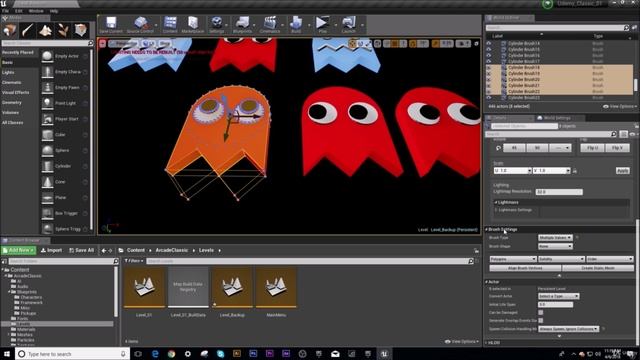The image size is (640, 360).
Task: Click the Create Static Mesh button
Action: [598, 268]
